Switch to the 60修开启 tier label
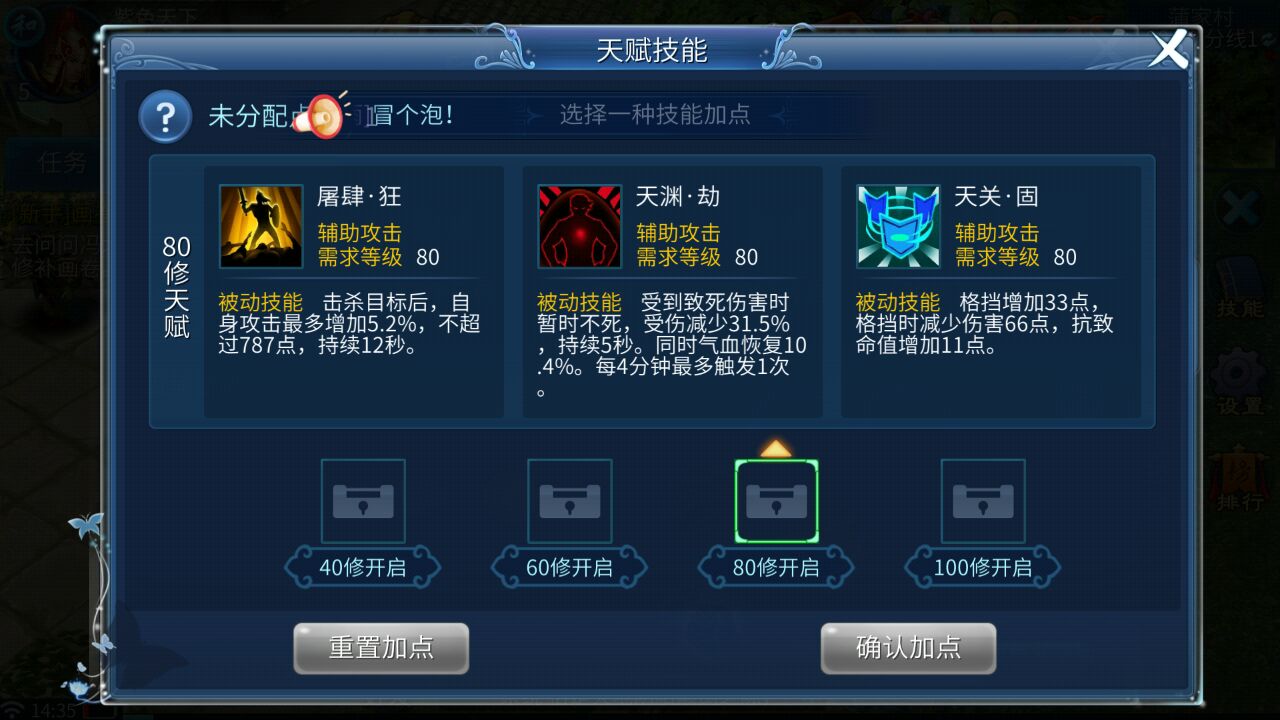Image resolution: width=1280 pixels, height=720 pixels. click(570, 567)
